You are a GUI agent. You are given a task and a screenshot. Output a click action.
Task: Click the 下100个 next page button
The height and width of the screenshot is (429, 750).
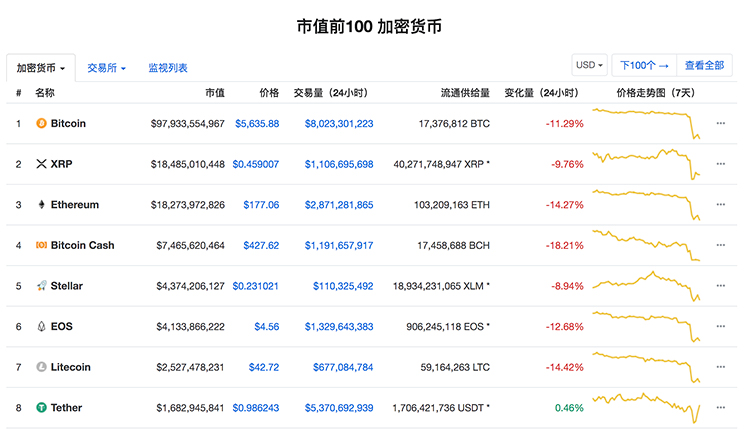[644, 66]
